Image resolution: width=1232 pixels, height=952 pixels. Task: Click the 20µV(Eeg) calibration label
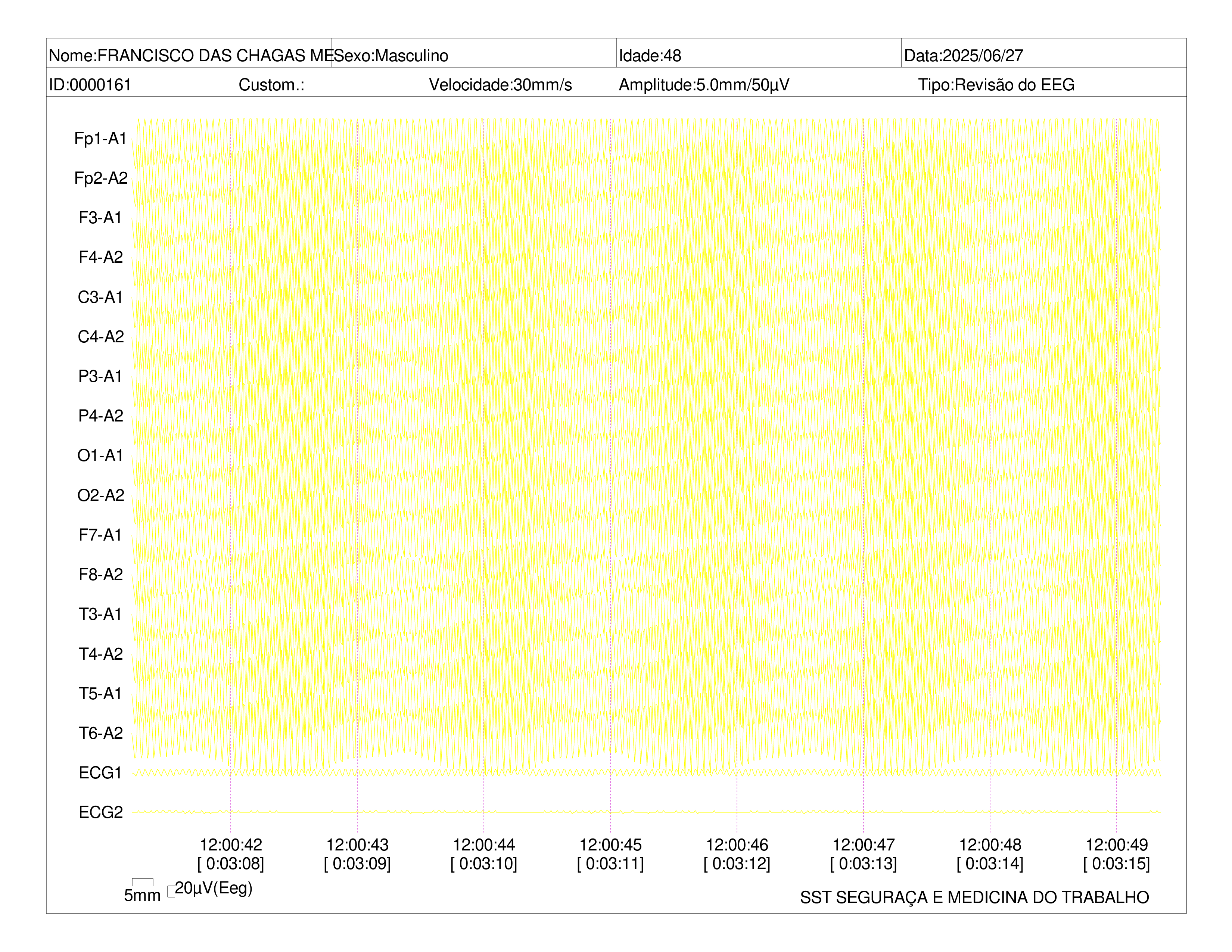pos(214,888)
